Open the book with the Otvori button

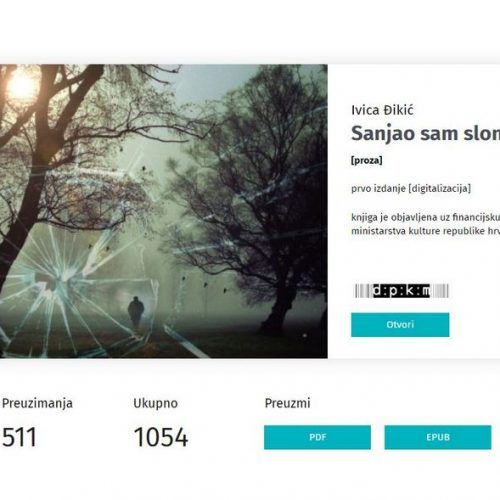400,325
